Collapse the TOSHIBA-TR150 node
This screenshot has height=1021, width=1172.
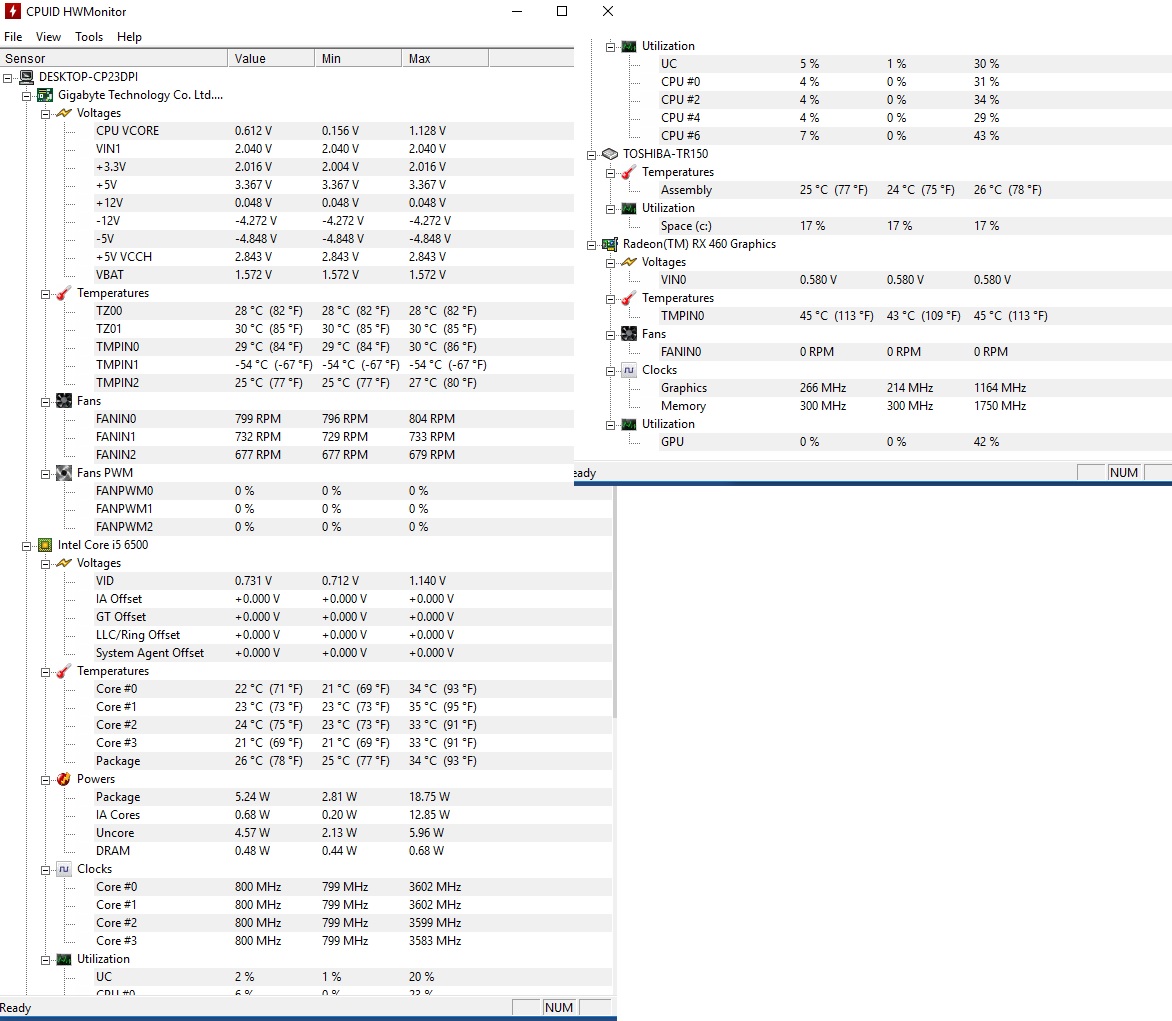[x=591, y=155]
